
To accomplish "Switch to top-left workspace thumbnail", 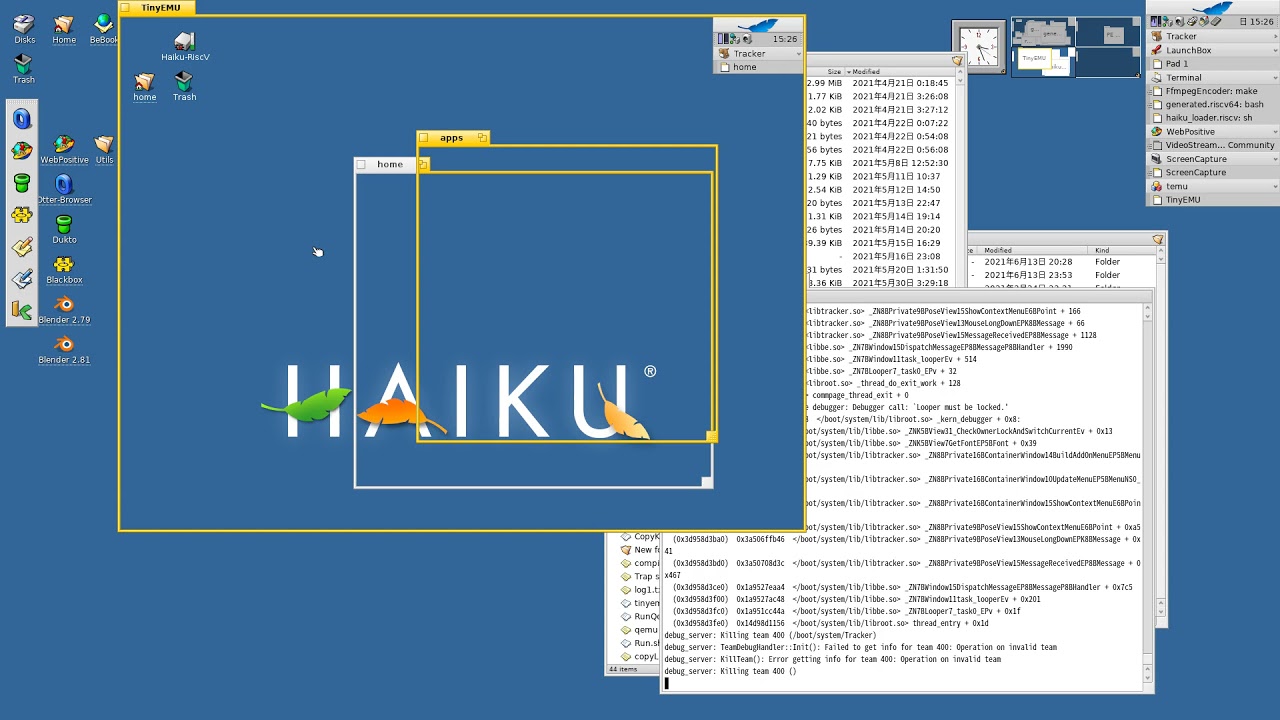I will click(1043, 32).
